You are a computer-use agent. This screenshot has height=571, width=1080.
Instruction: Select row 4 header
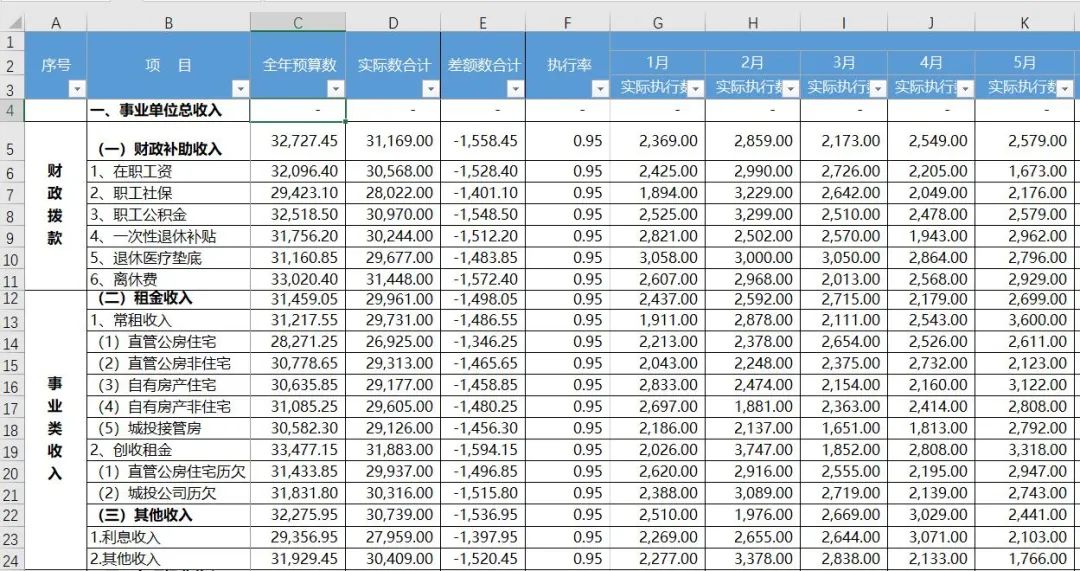click(12, 110)
